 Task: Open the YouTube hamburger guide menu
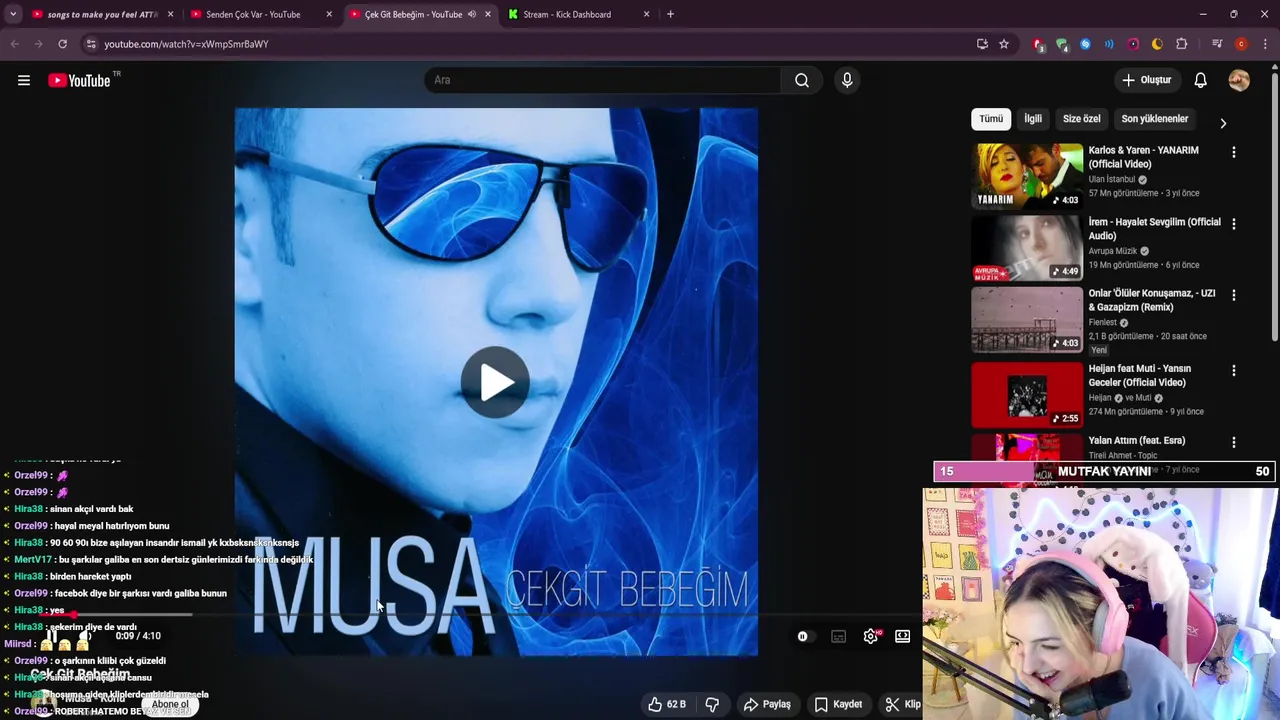point(24,80)
